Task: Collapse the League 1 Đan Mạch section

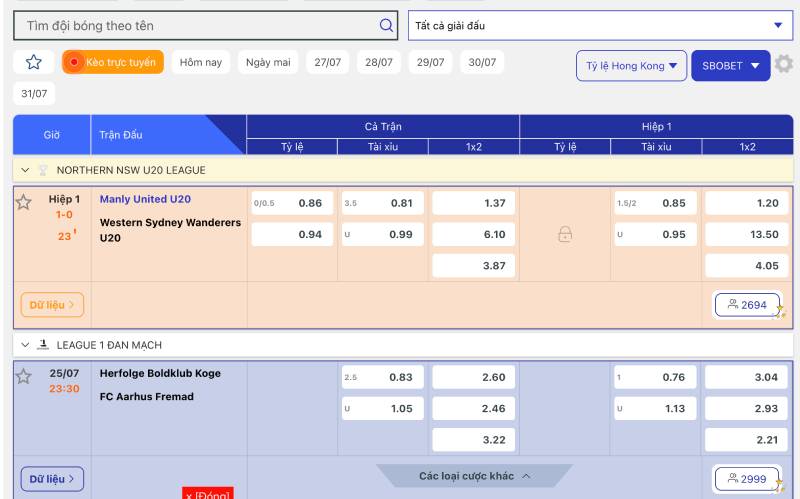Action: click(x=25, y=345)
